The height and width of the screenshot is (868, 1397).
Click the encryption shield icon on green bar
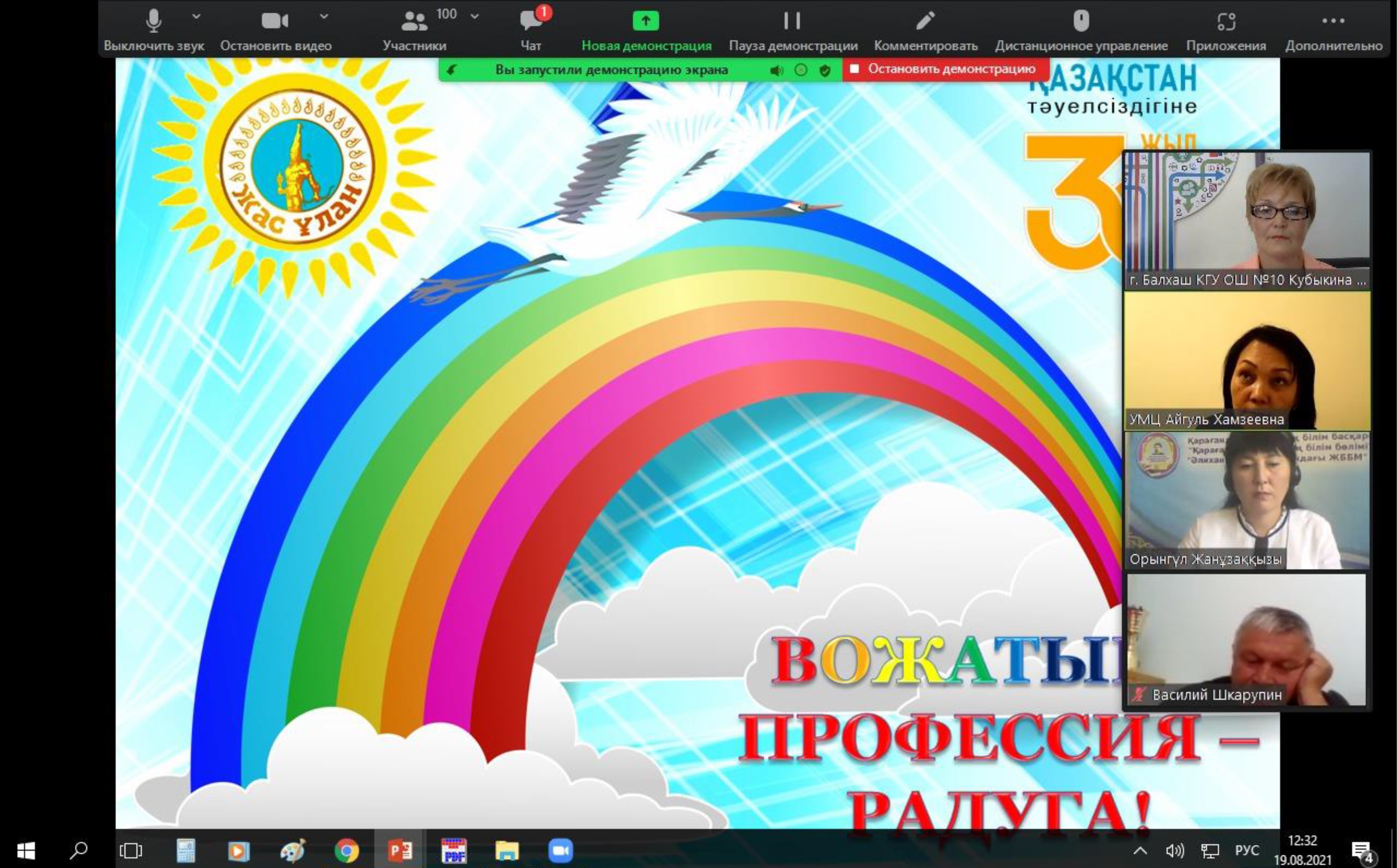click(x=825, y=71)
